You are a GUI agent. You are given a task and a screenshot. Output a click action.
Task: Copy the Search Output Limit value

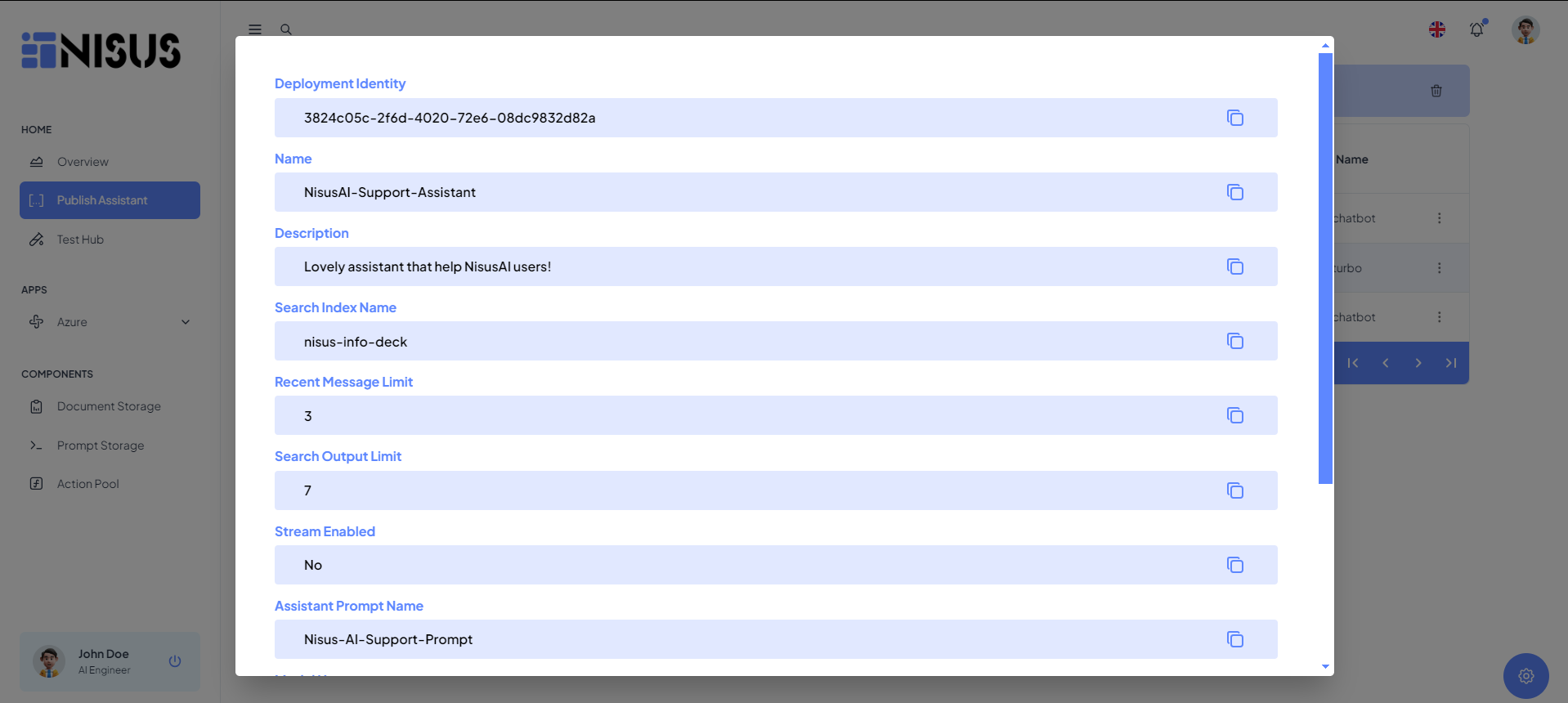[x=1234, y=490]
